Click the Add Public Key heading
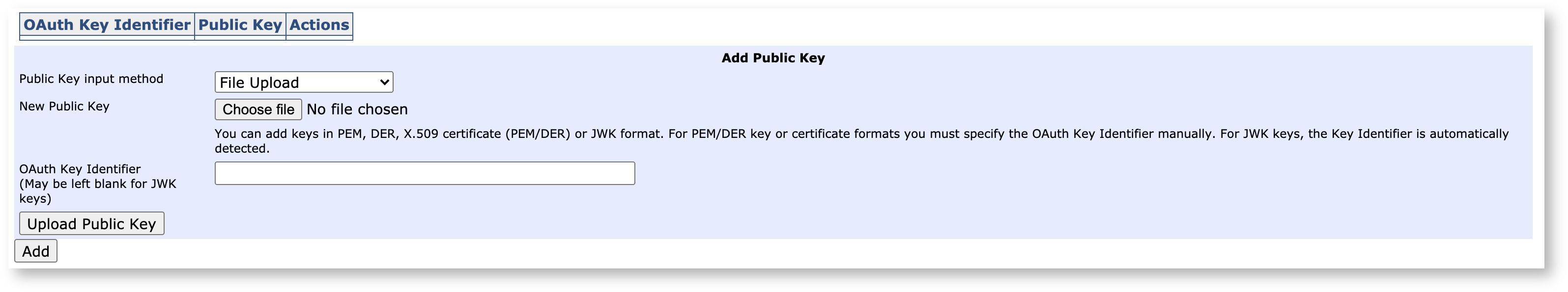 tap(772, 58)
